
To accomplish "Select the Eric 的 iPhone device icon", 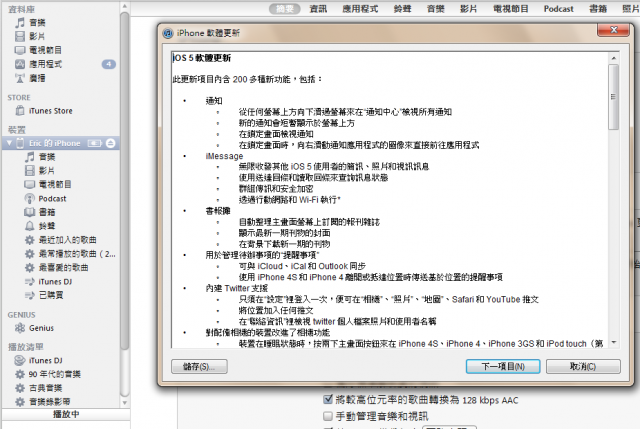I will (20, 143).
